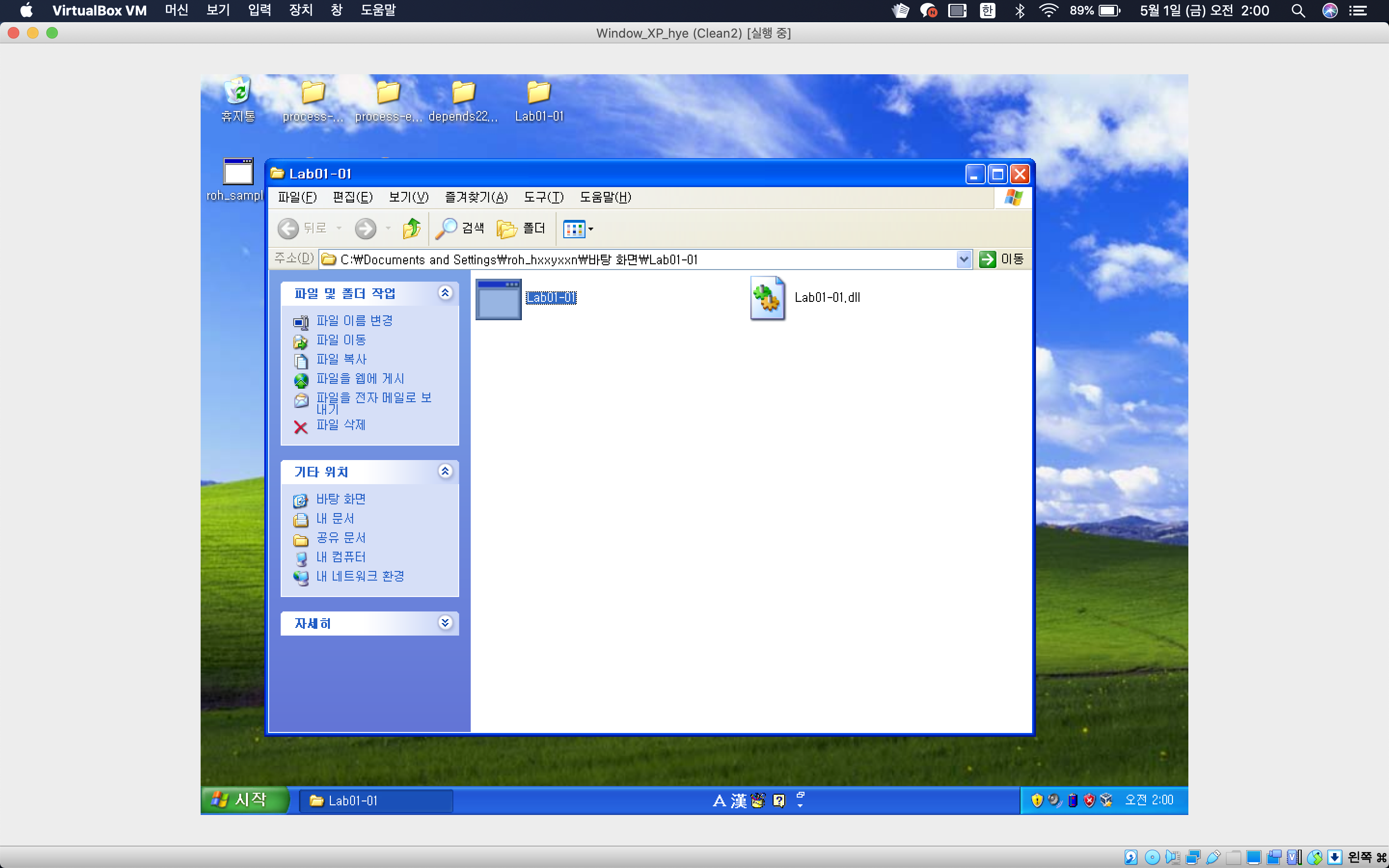Click the Hanja (漢) language bar icon
This screenshot has width=1389, height=868.
[x=739, y=801]
